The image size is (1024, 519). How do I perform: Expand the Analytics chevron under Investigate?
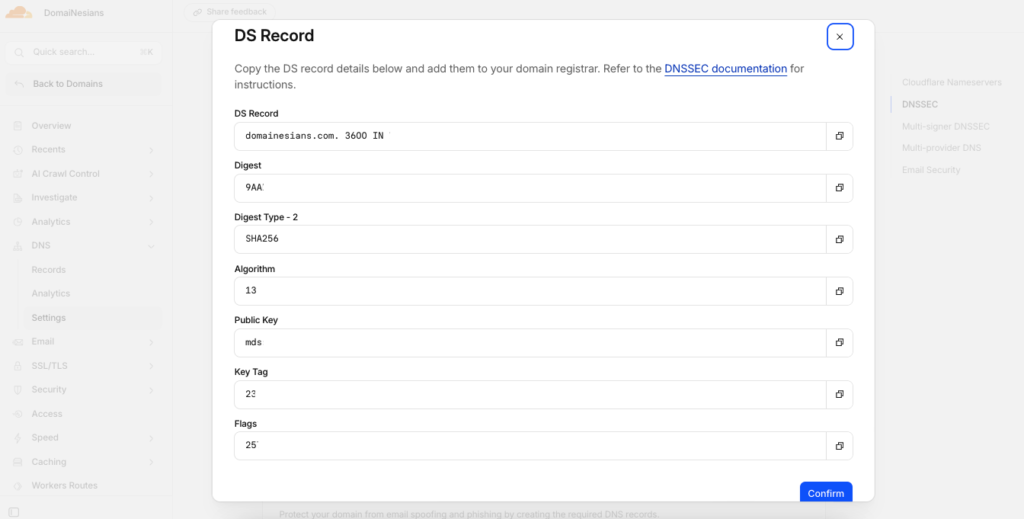point(152,222)
